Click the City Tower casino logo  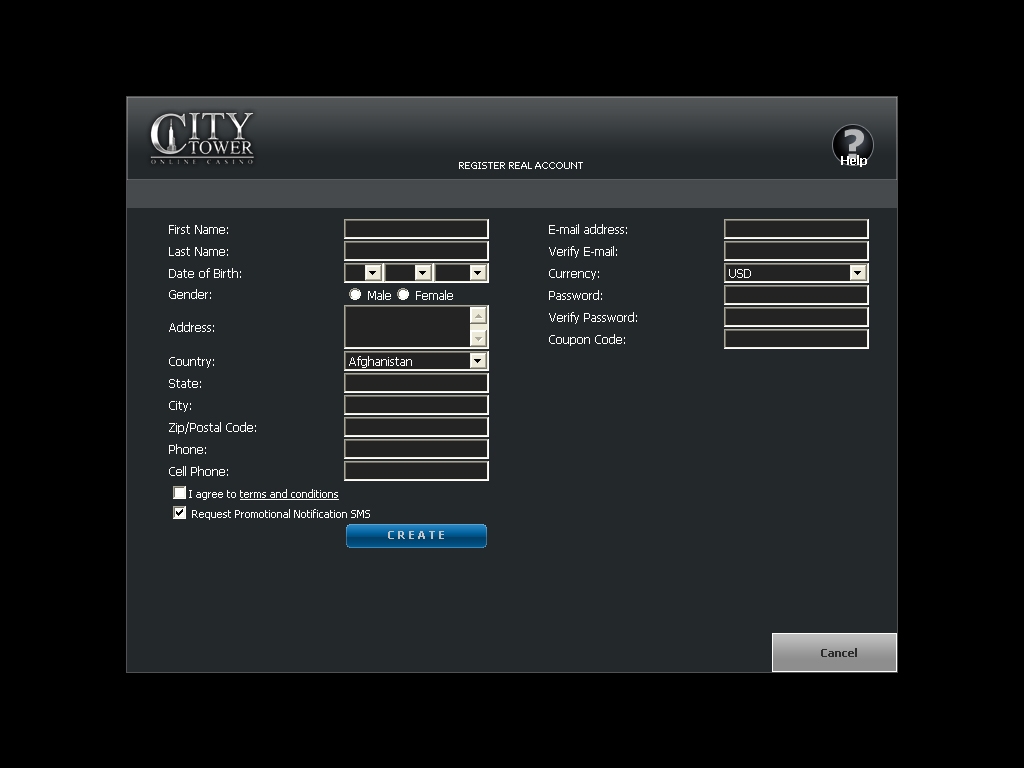pyautogui.click(x=202, y=138)
